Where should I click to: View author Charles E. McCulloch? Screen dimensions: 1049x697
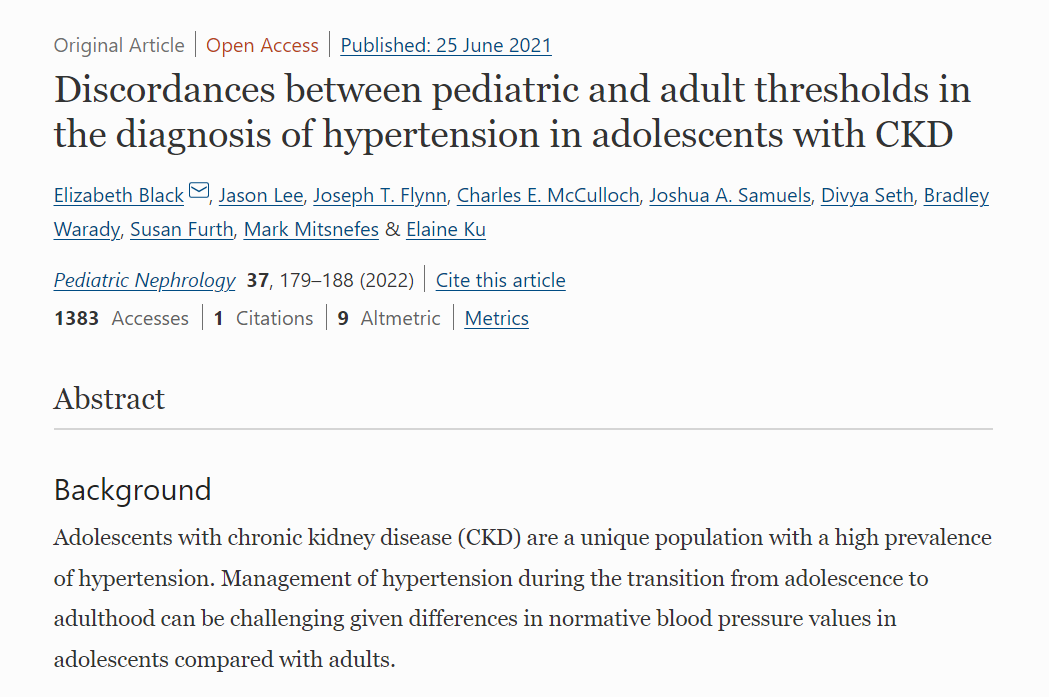coord(547,195)
